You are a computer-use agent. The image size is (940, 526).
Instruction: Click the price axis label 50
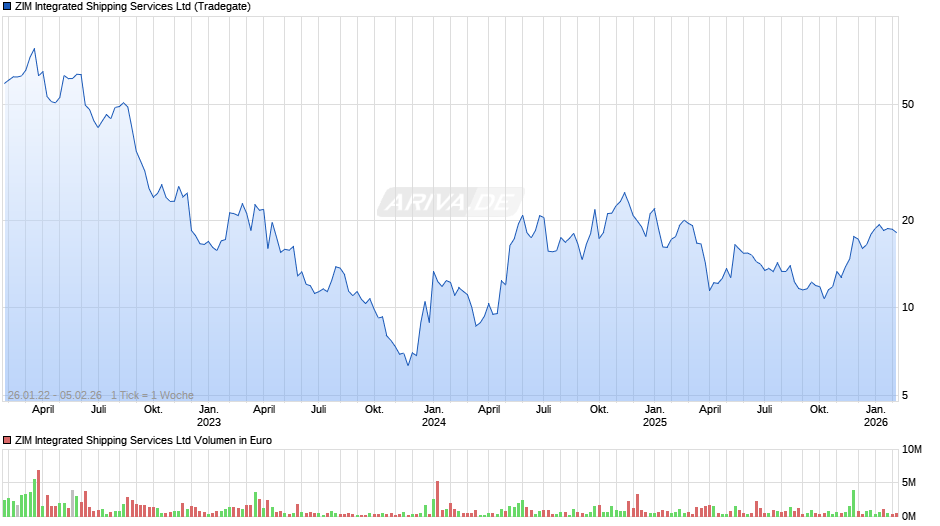click(x=908, y=104)
